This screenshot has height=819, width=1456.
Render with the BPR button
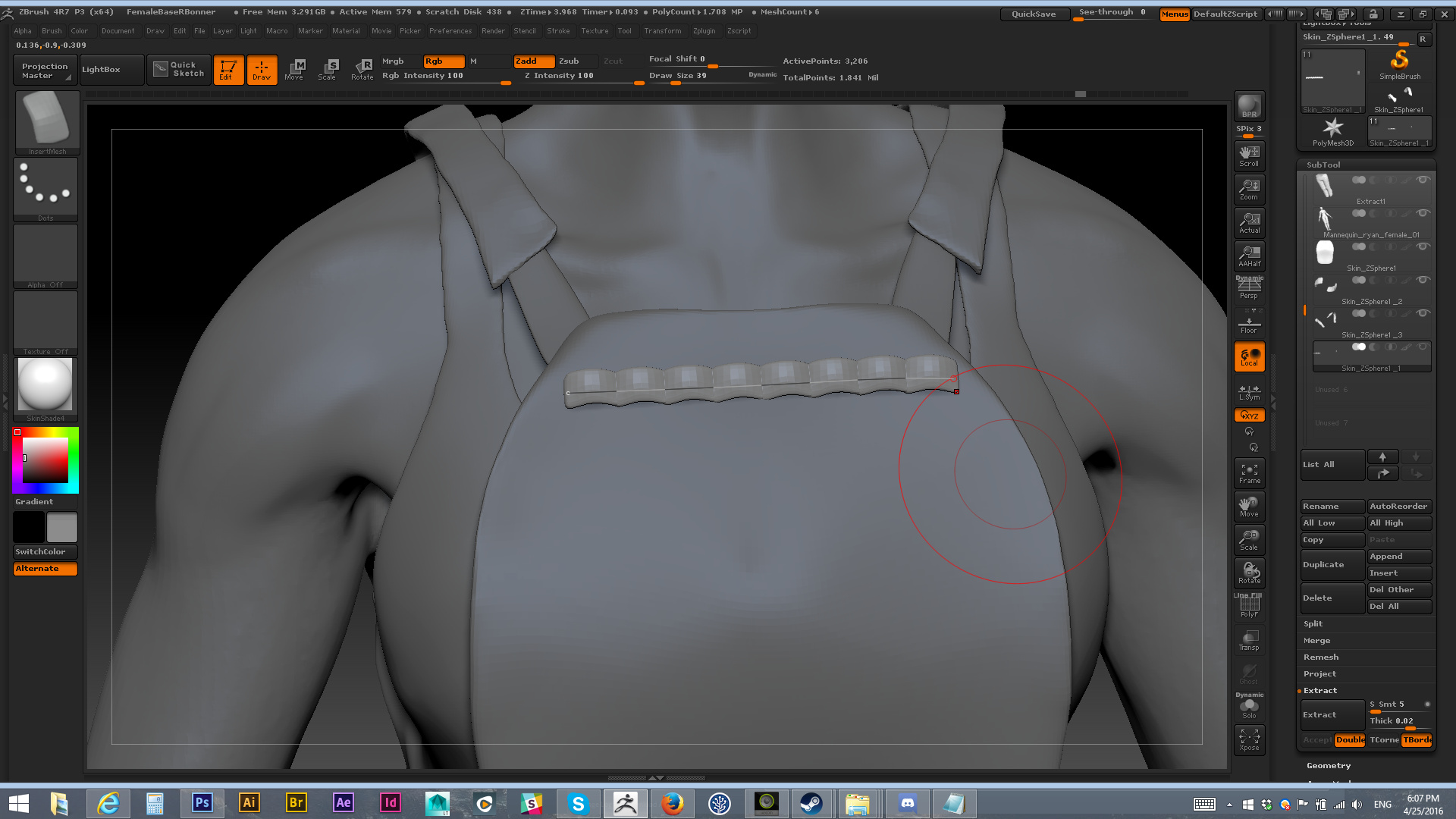click(1249, 106)
